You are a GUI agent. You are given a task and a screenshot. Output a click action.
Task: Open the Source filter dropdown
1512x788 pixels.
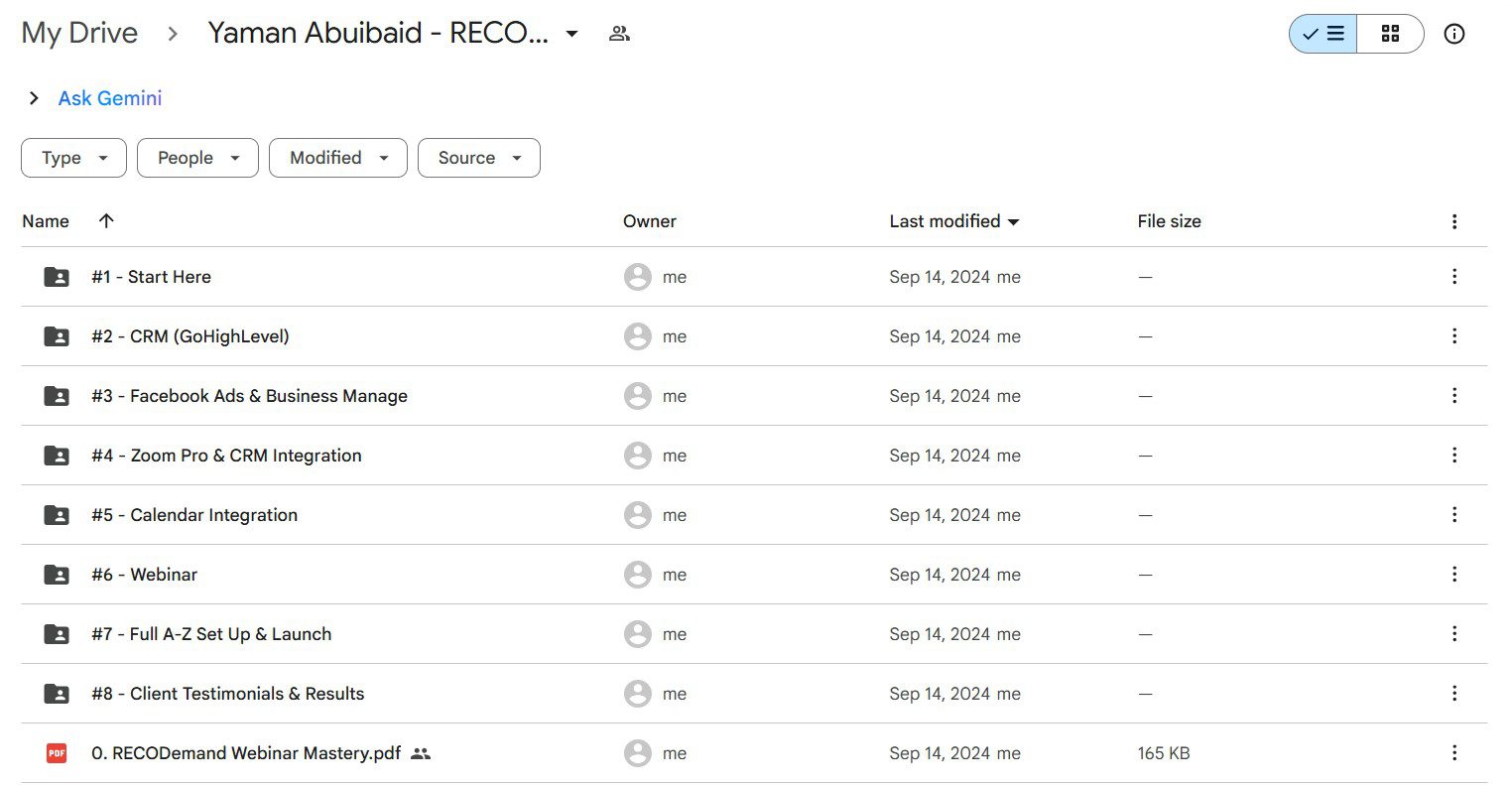coord(479,158)
